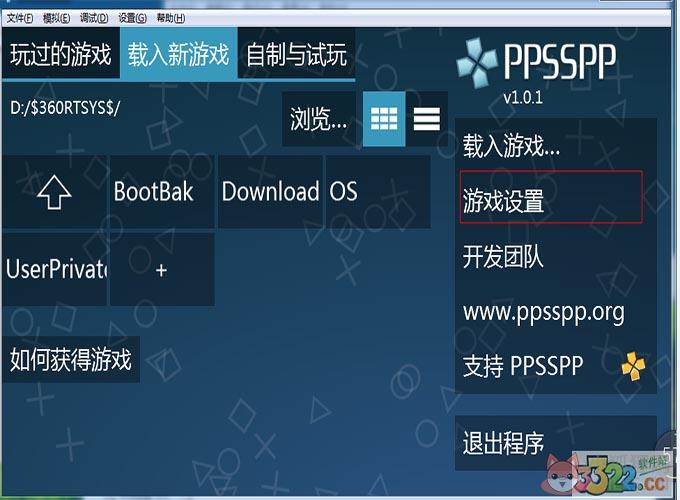Click 退出程序 to exit
Screen dimensions: 680x500
tap(556, 443)
